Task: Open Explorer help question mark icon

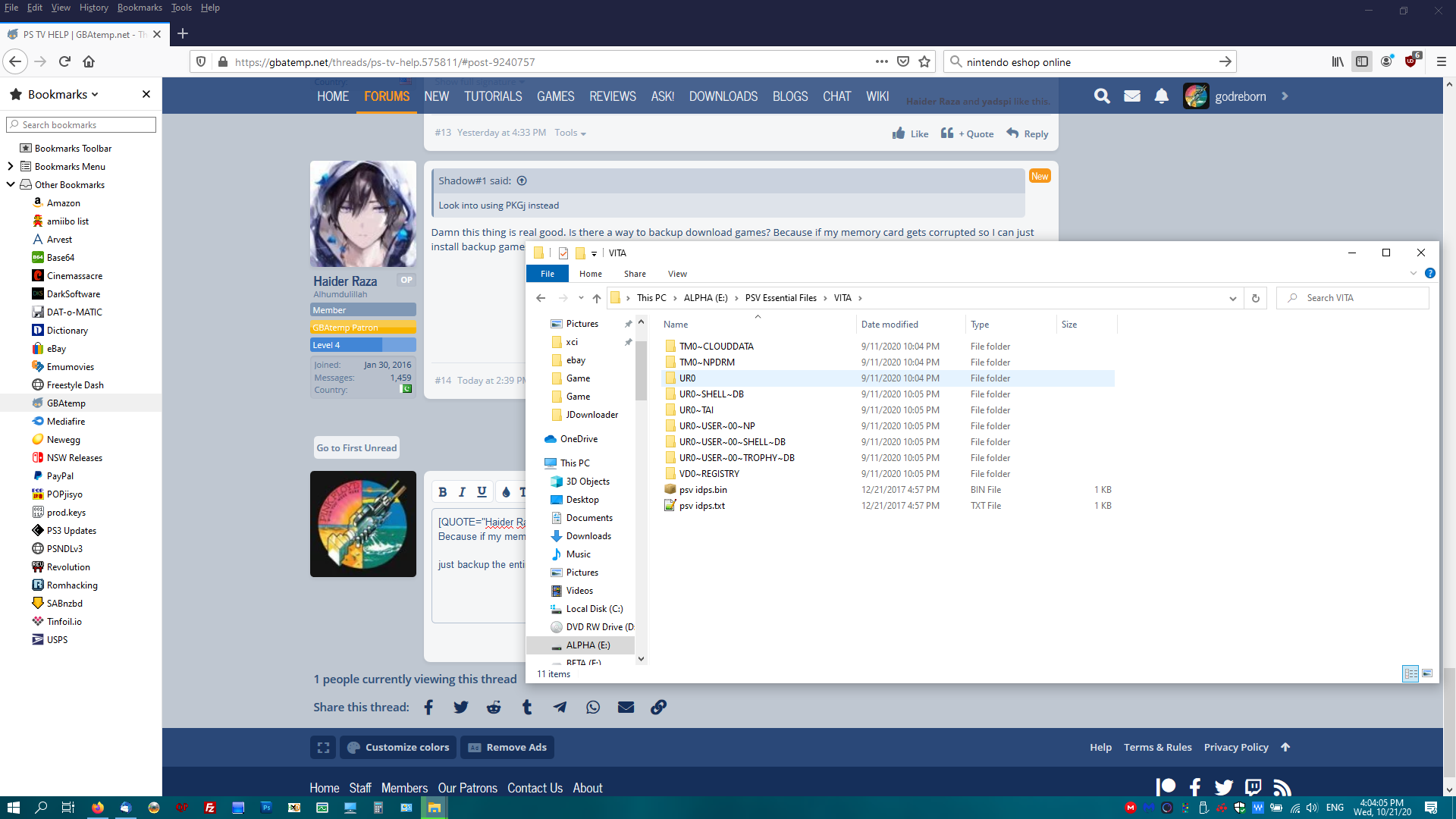Action: (x=1429, y=273)
